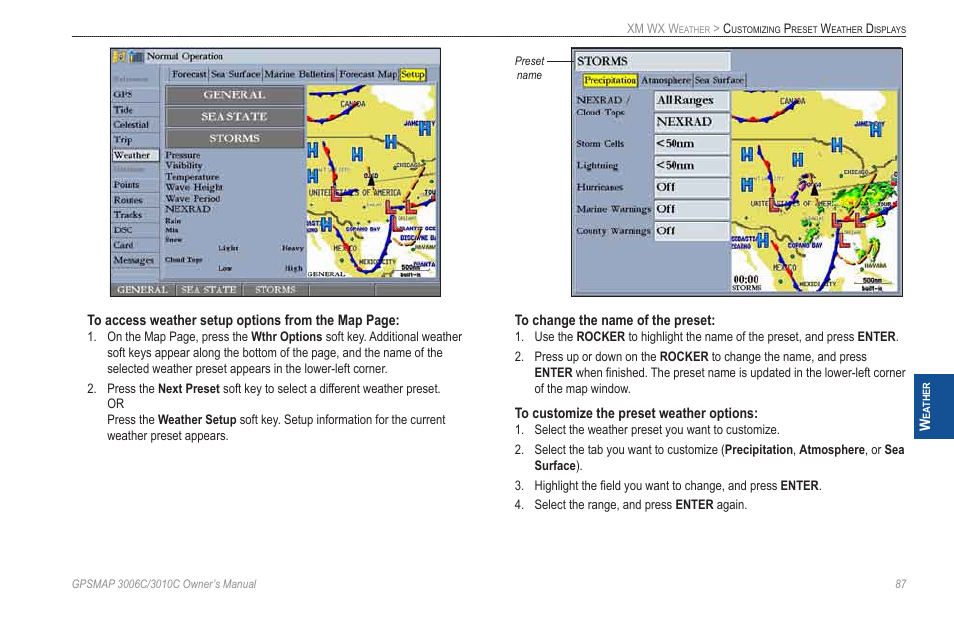This screenshot has height=621, width=954.
Task: Open the Marine Bulletins tab
Action: pyautogui.click(x=299, y=74)
